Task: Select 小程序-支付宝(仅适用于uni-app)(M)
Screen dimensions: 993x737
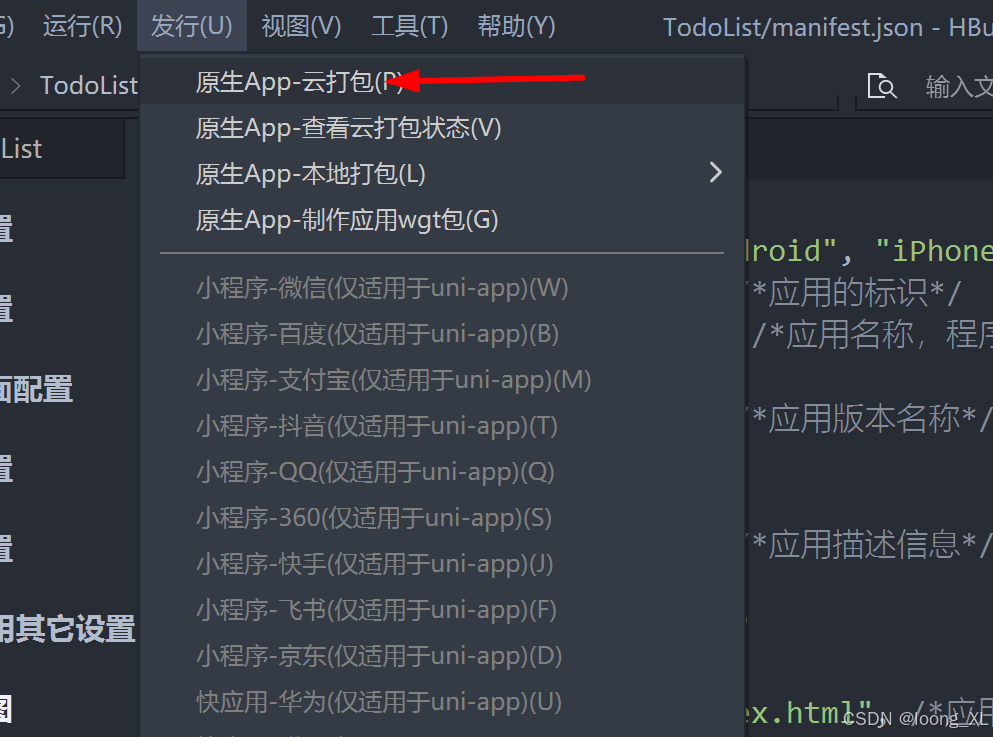Action: 442,380
